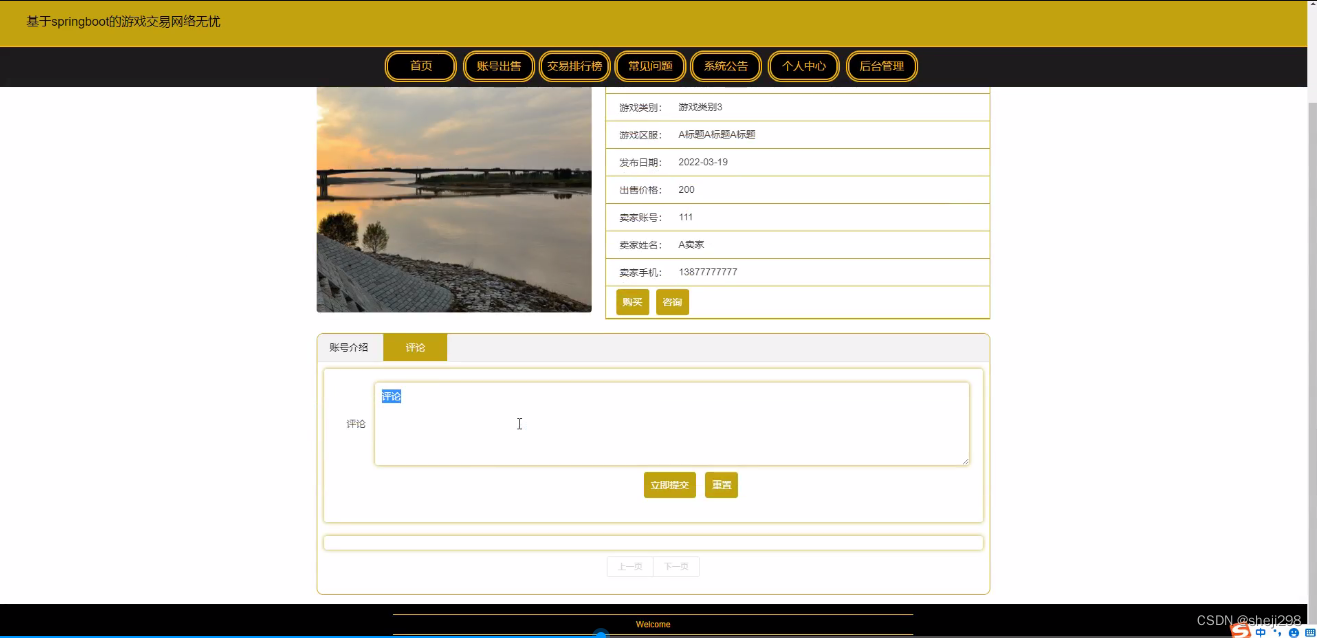Open the 系统公告 announcements page
Viewport: 1317px width, 638px height.
(725, 66)
